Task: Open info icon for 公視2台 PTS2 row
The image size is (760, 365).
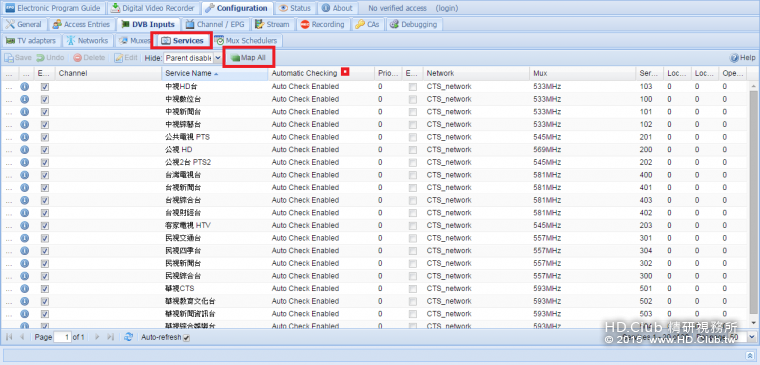Action: pos(24,162)
